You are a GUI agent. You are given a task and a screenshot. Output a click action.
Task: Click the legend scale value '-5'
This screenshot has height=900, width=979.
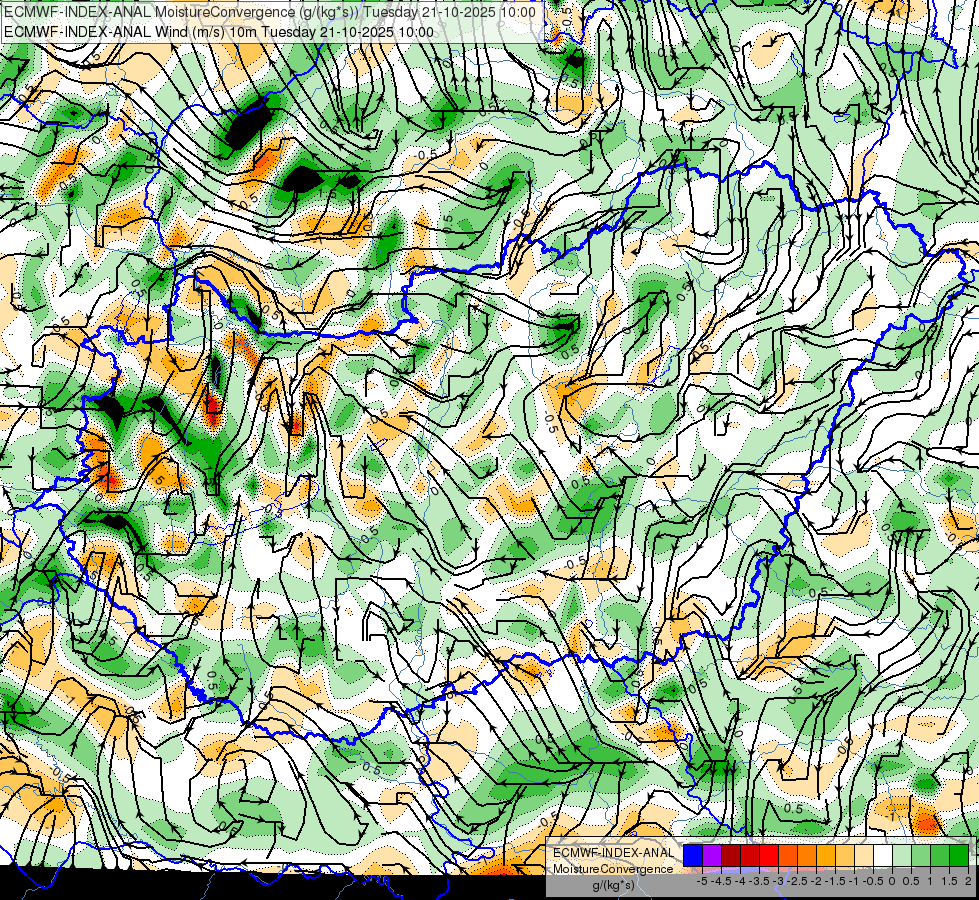(x=702, y=881)
